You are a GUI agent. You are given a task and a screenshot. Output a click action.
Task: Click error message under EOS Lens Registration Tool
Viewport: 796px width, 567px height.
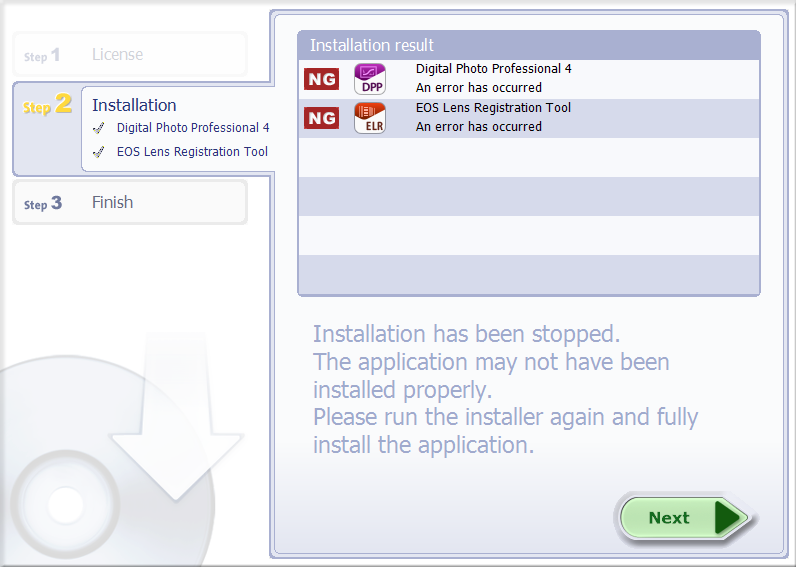tap(479, 127)
